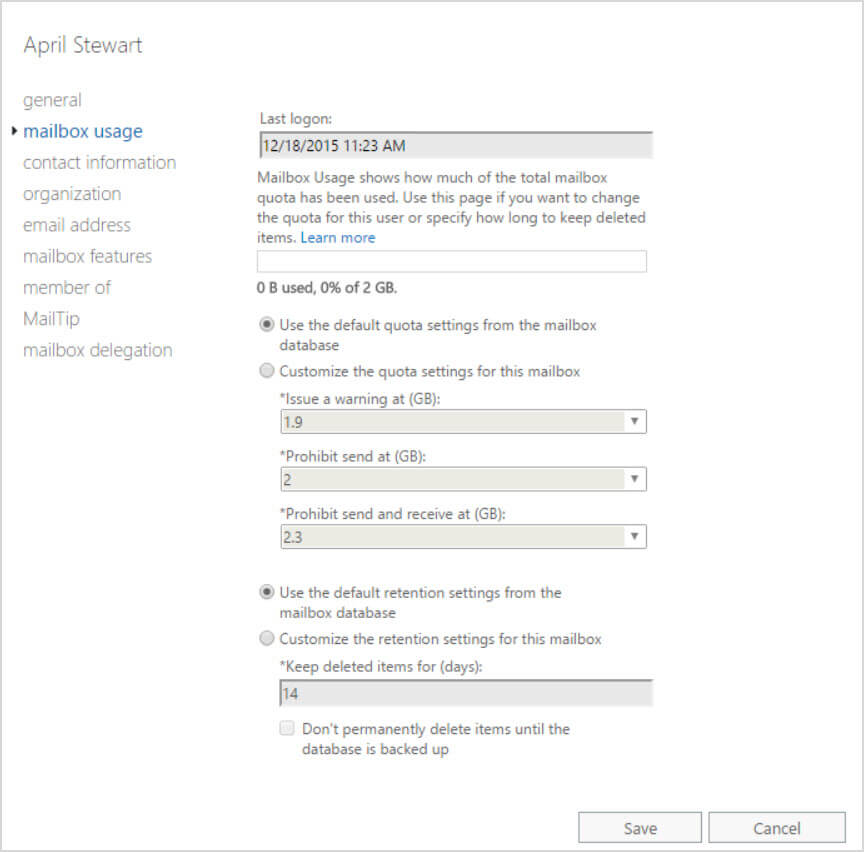Screen dimensions: 864x852
Task: Choose customize retention settings radio button
Action: (267, 639)
